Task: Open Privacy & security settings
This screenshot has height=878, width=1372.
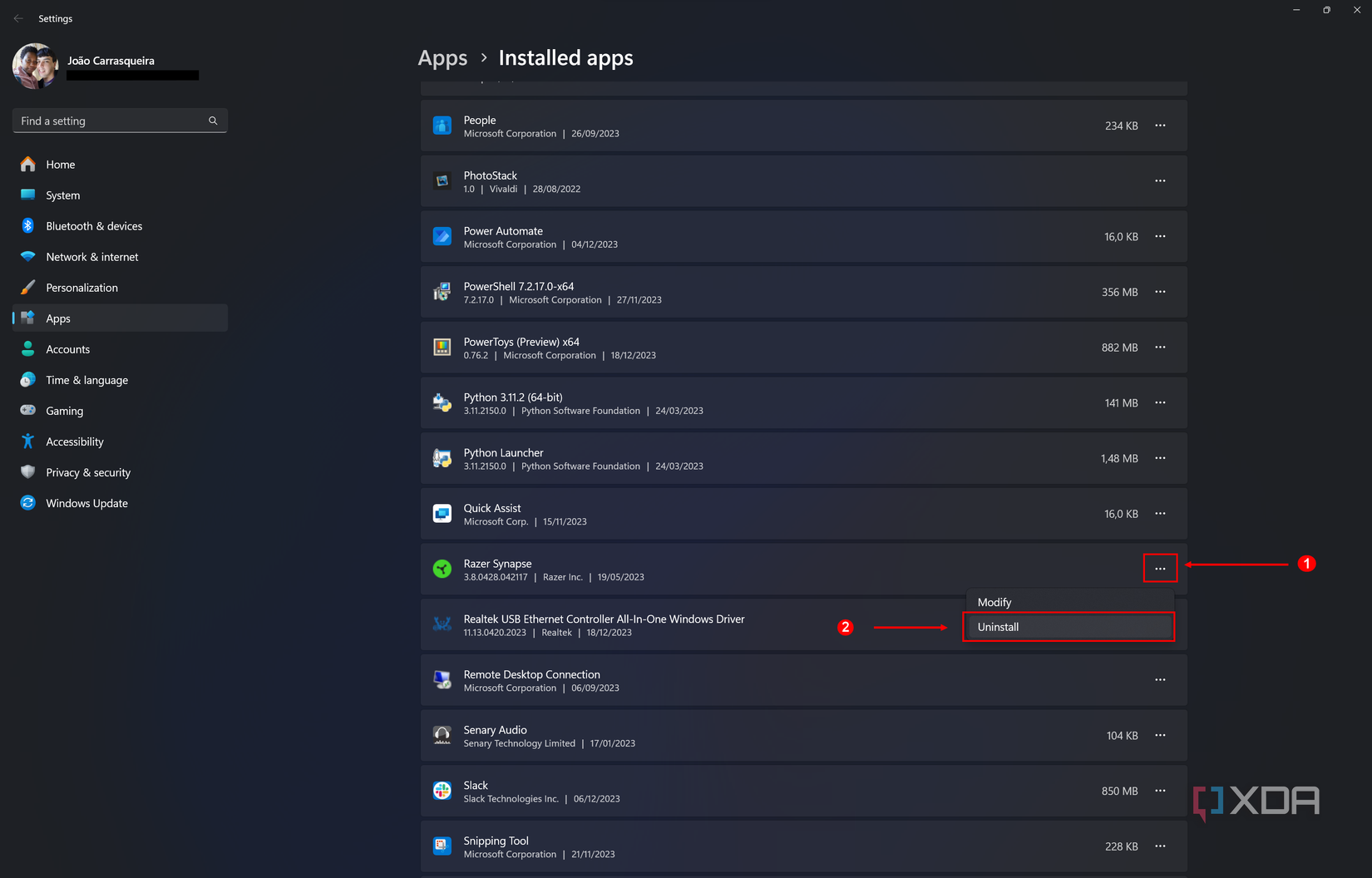Action: click(x=120, y=472)
